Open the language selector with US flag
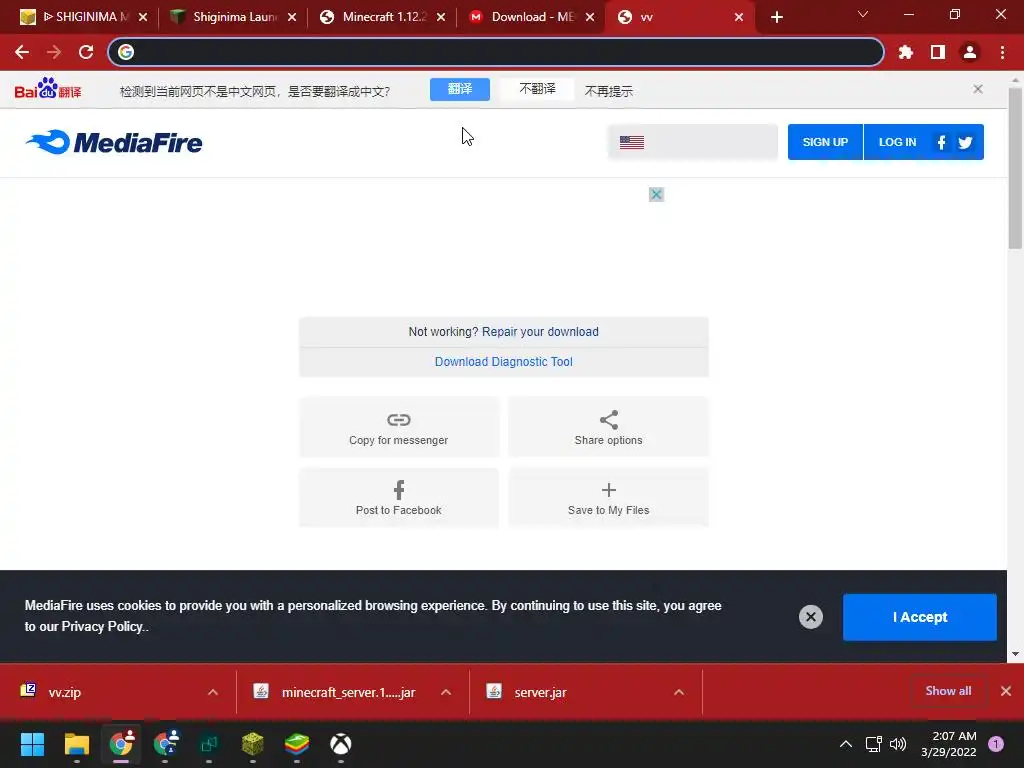Screen dimensions: 1024x768 click(693, 142)
